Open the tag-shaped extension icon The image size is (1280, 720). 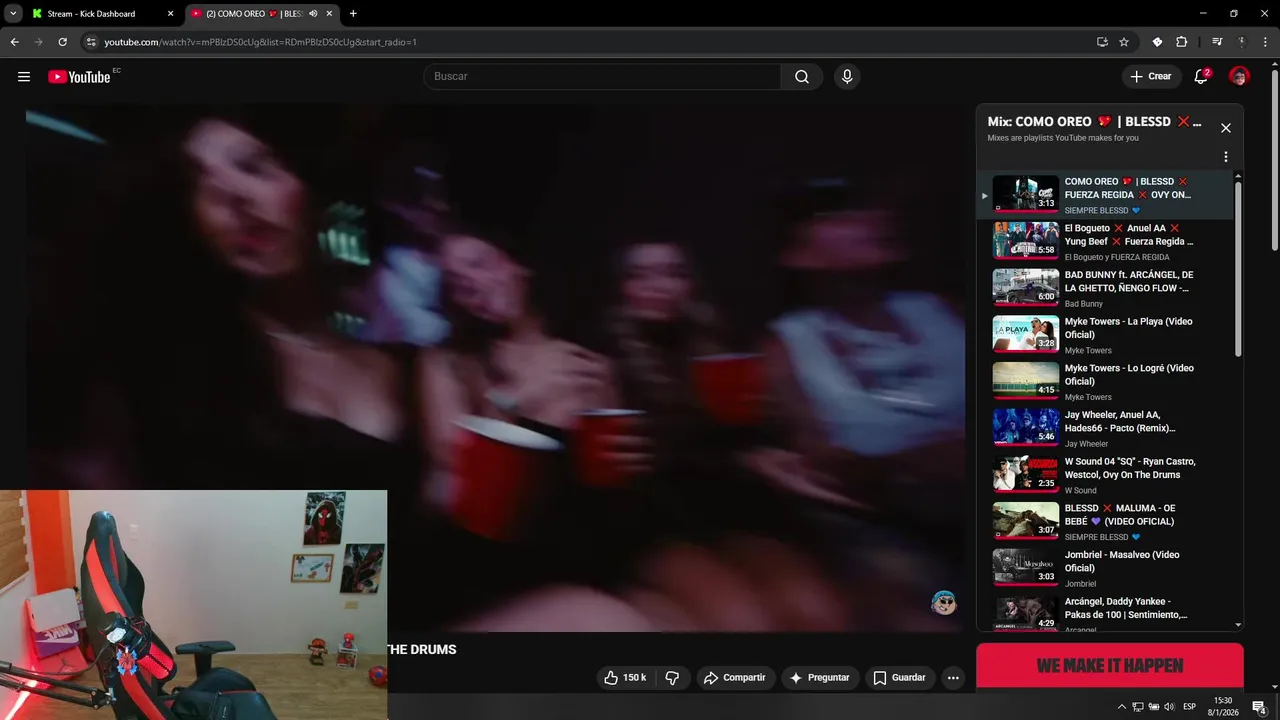pyautogui.click(x=1157, y=42)
